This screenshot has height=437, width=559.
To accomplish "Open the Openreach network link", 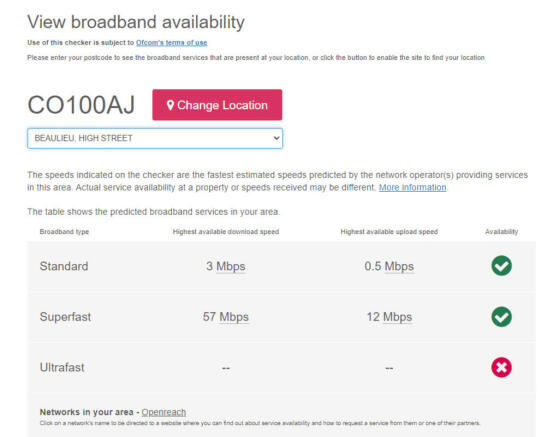I will coord(164,412).
